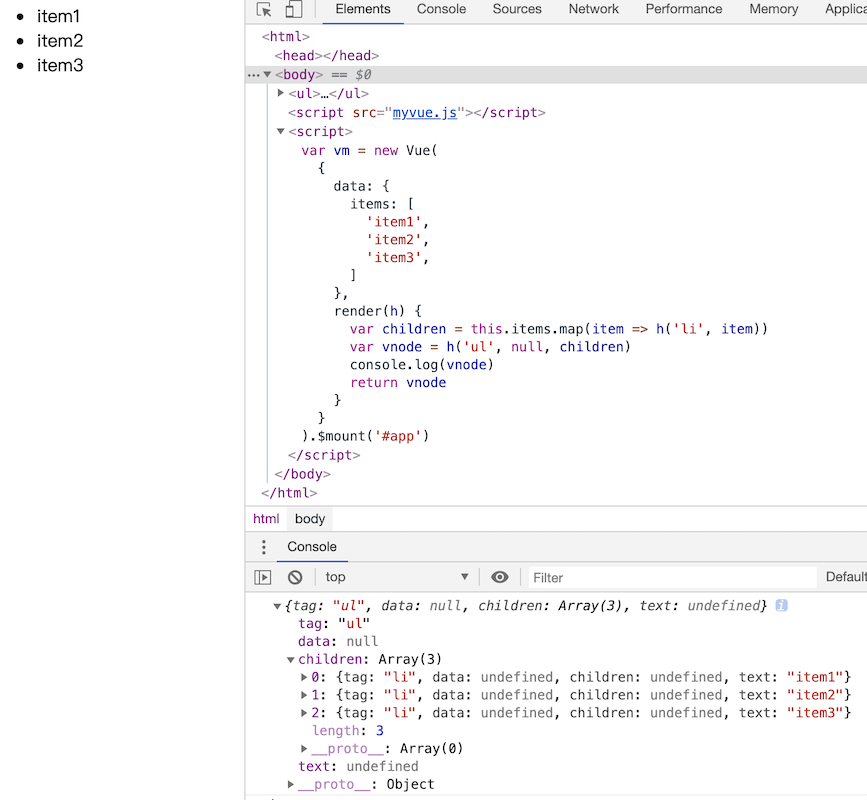Switch to the Elements tab
Screen dimensions: 867x800
(x=363, y=9)
